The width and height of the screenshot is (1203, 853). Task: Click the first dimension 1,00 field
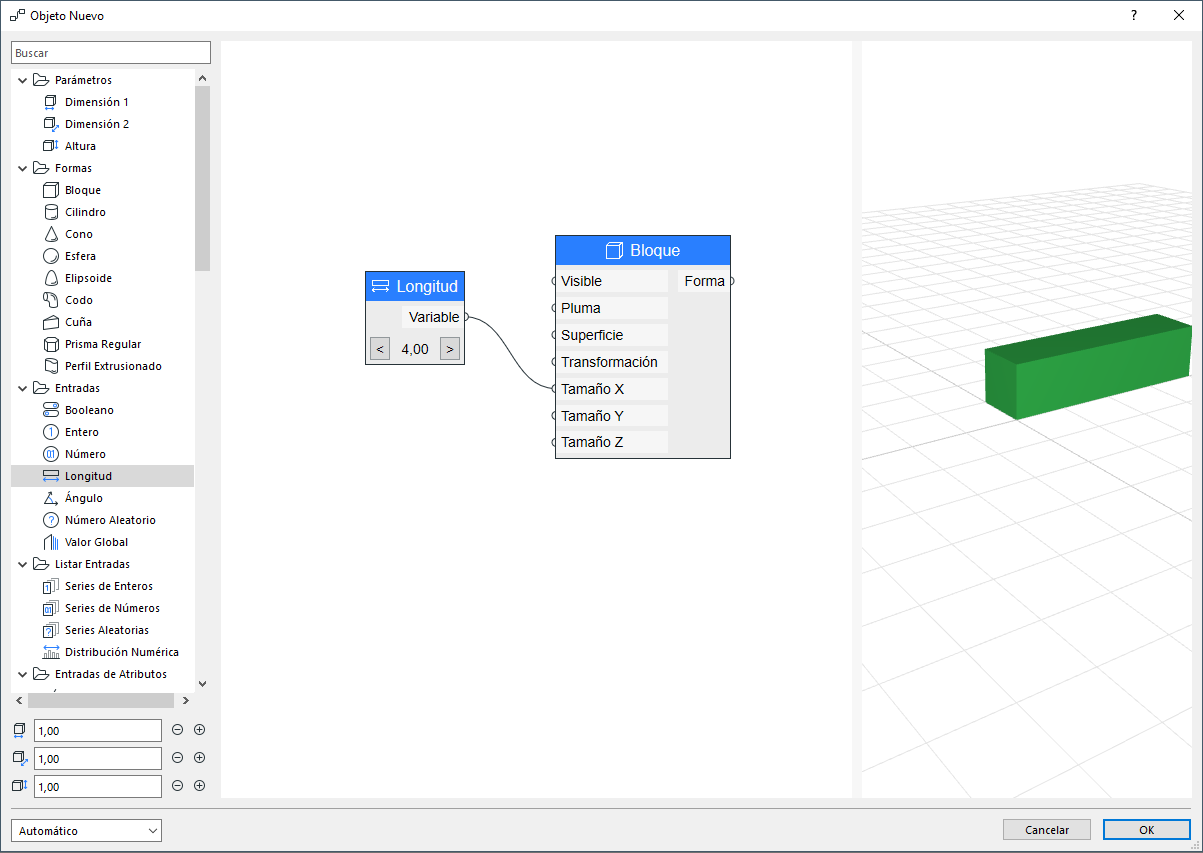point(98,731)
